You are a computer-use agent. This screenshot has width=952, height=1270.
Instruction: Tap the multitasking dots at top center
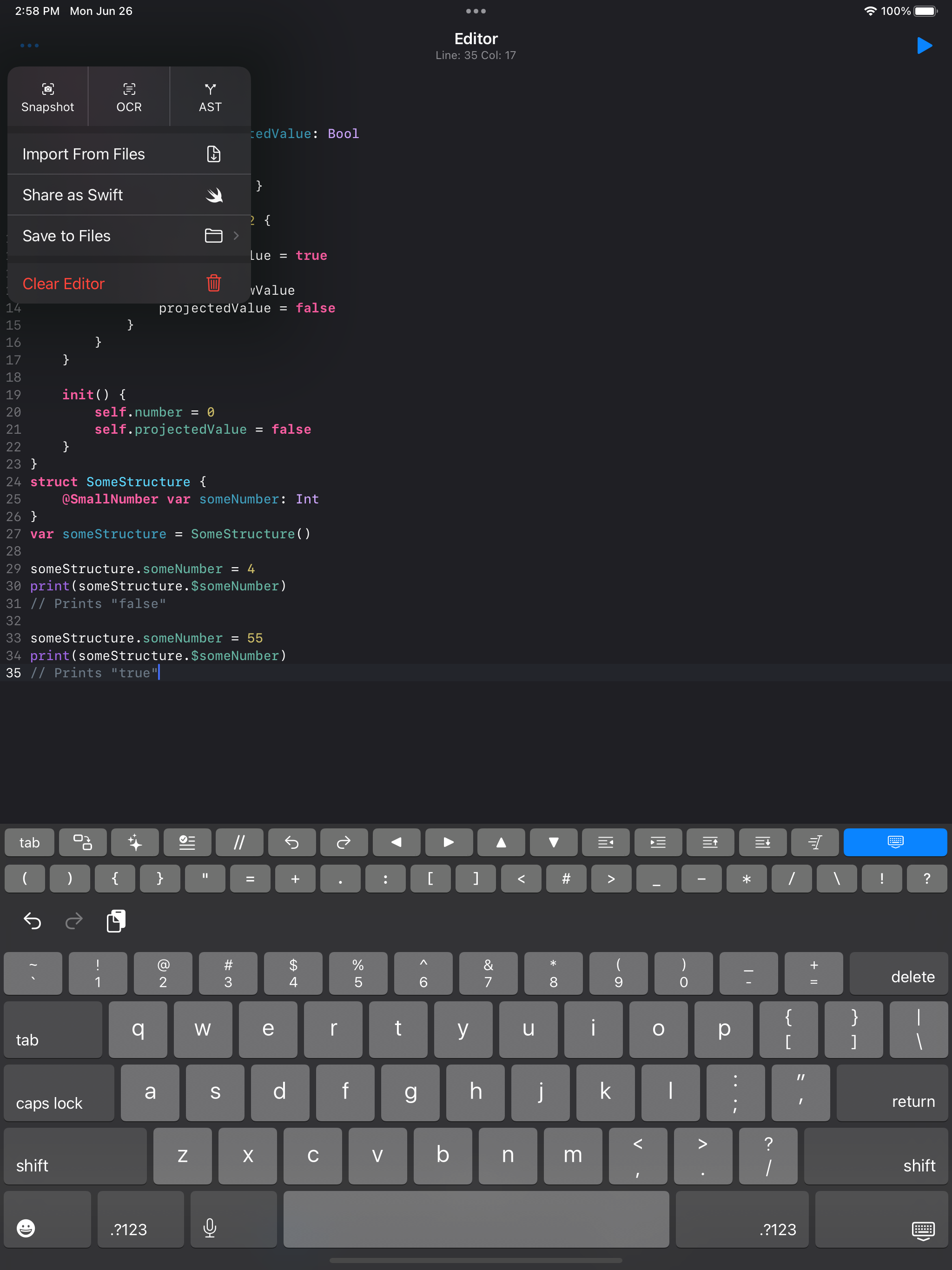[x=476, y=11]
